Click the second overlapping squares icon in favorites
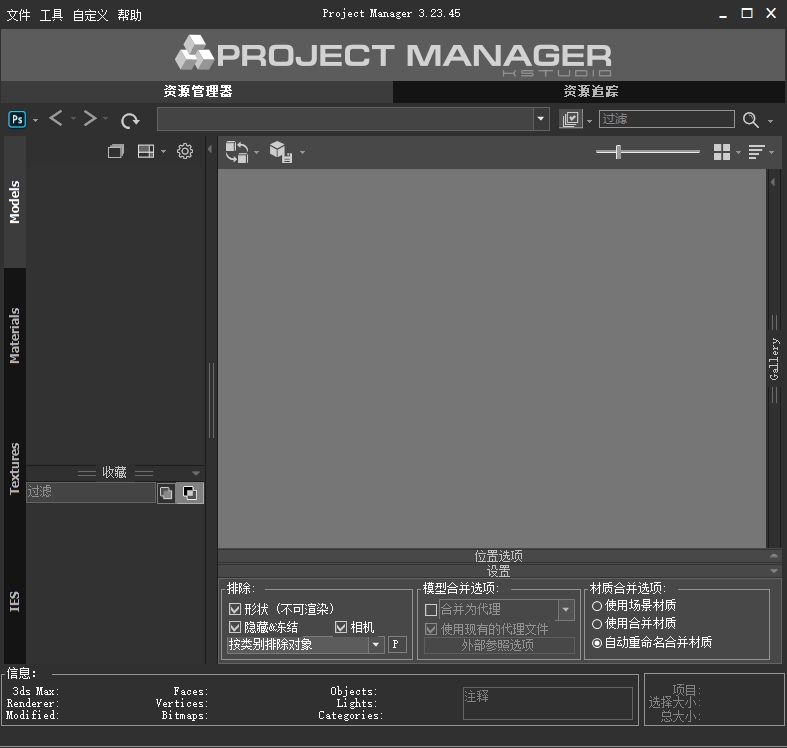 pyautogui.click(x=190, y=493)
